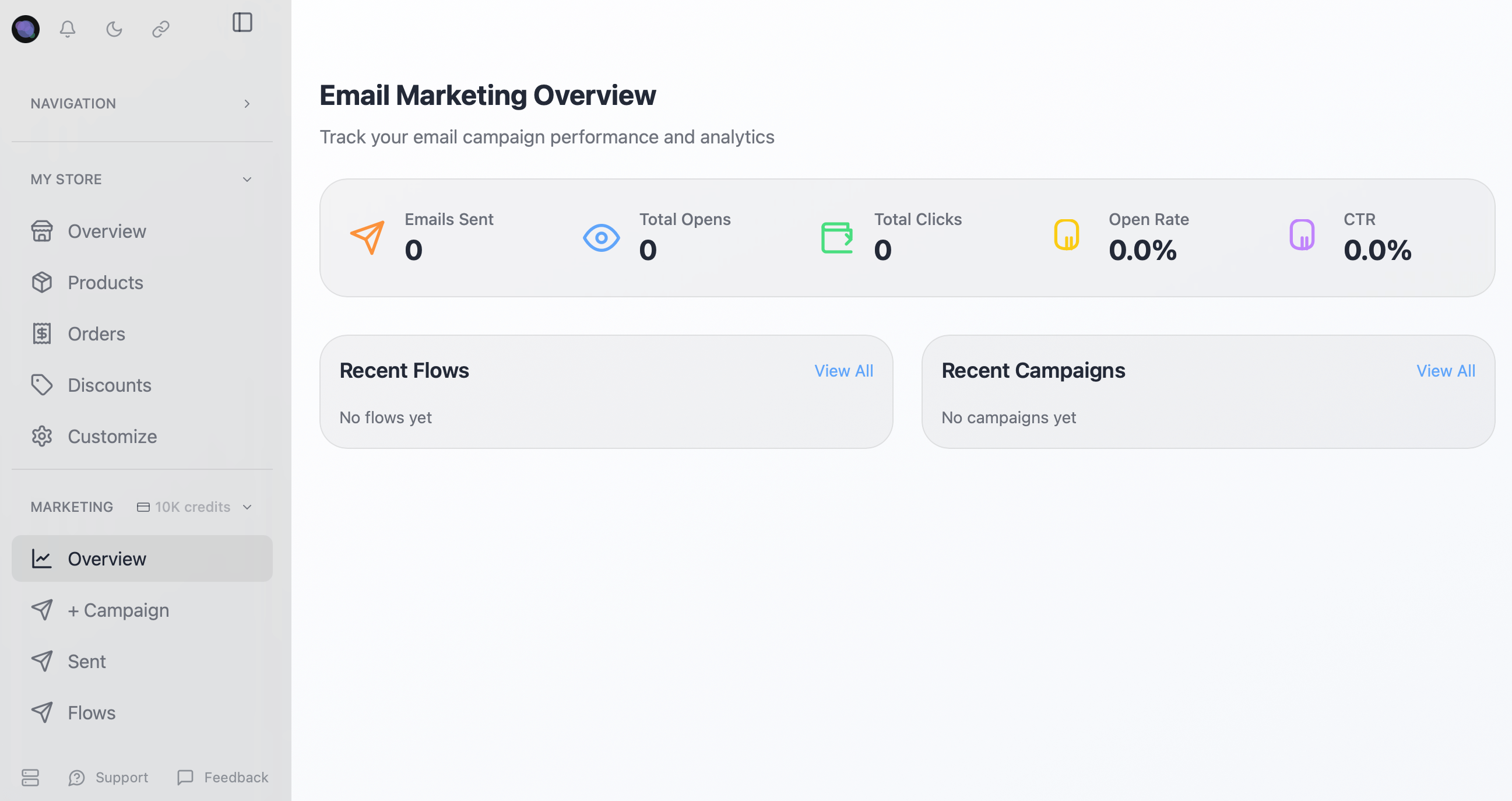Click the notifications bell icon

68,29
